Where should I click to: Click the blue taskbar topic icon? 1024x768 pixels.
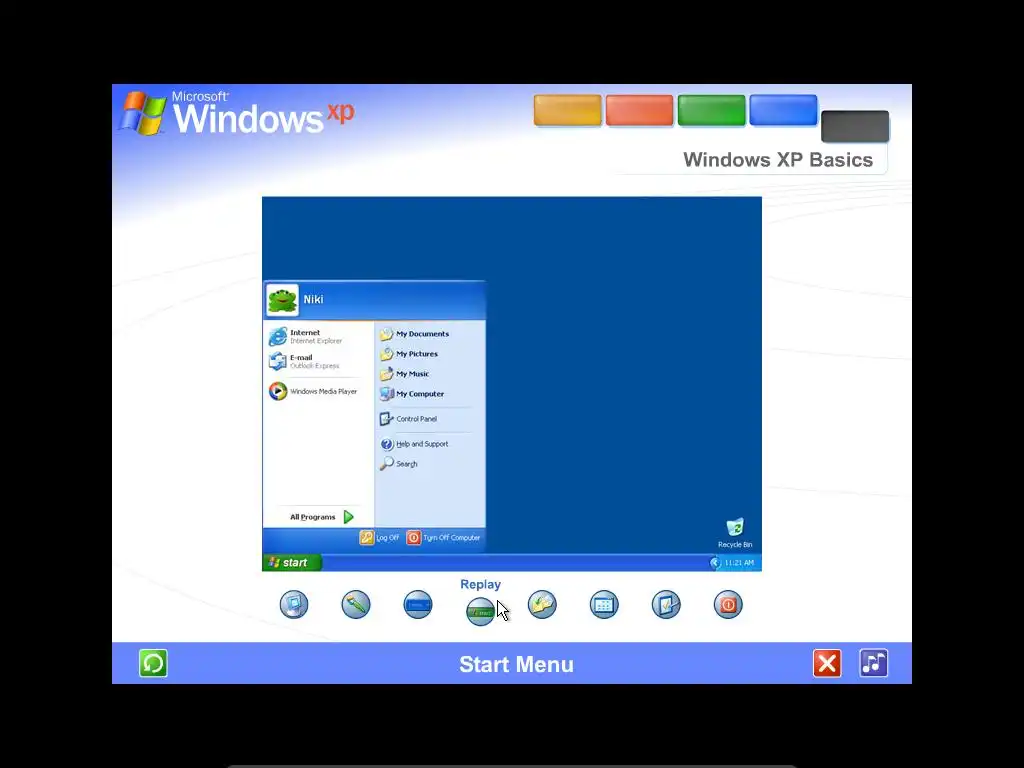(418, 604)
